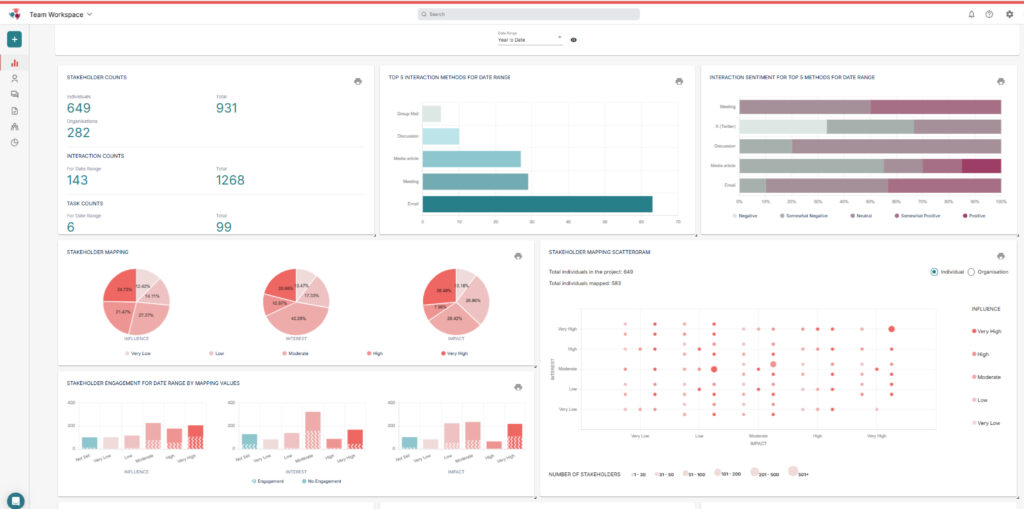
Task: Open the dashboard bar-chart sidebar icon
Action: (14, 63)
